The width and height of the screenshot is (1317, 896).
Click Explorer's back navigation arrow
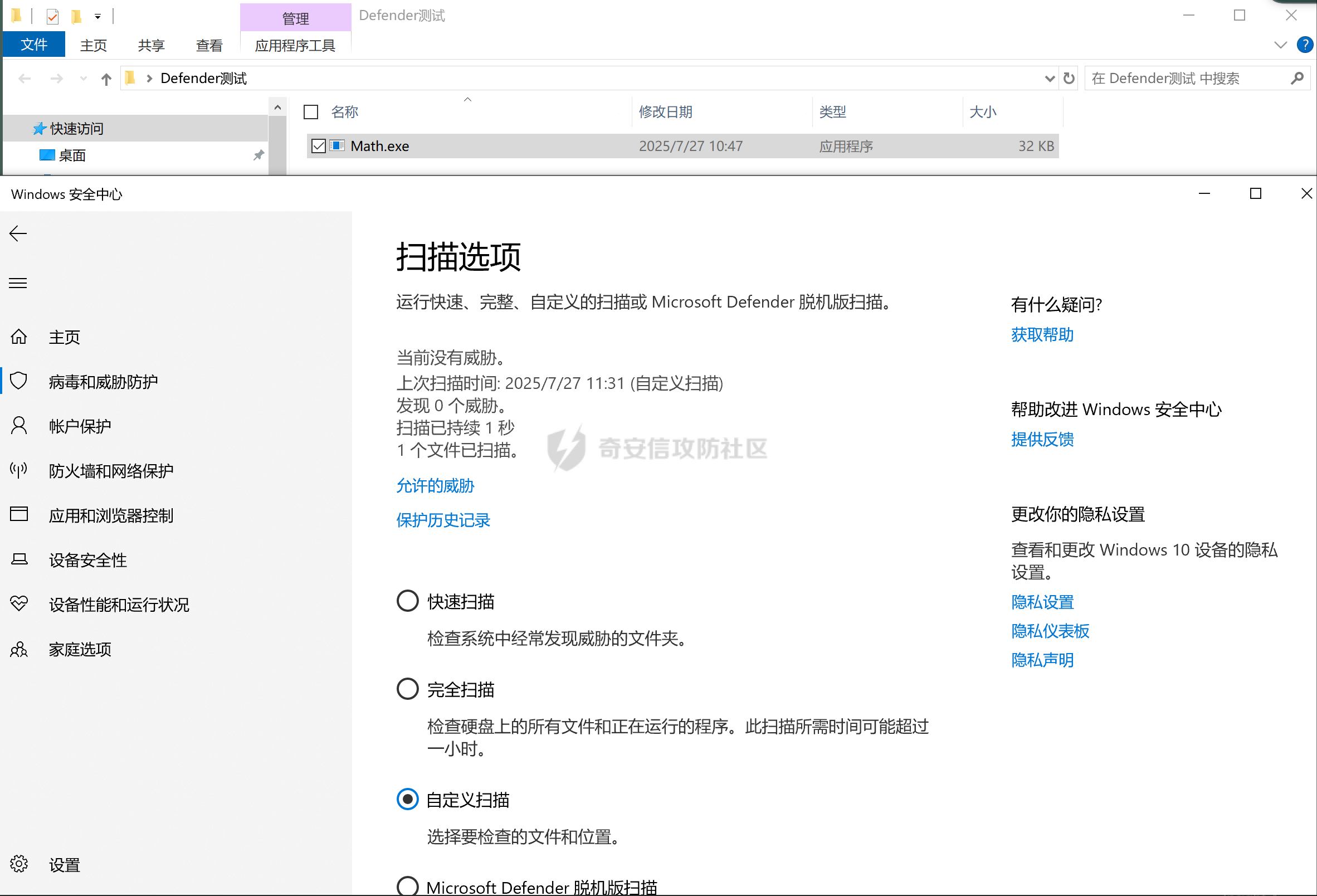[x=25, y=78]
